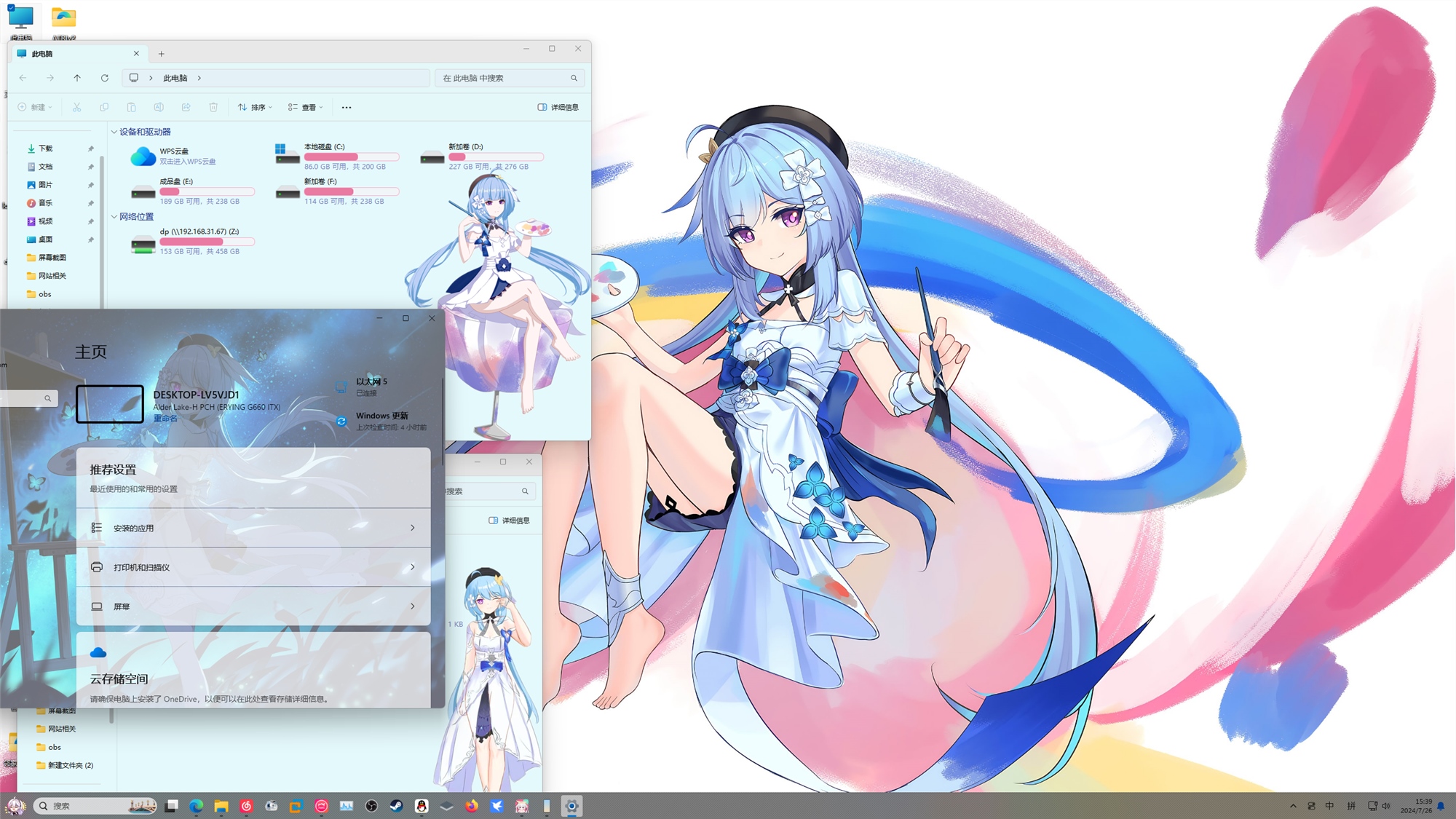
Task: Open the 详细信息 details pane
Action: pos(558,107)
